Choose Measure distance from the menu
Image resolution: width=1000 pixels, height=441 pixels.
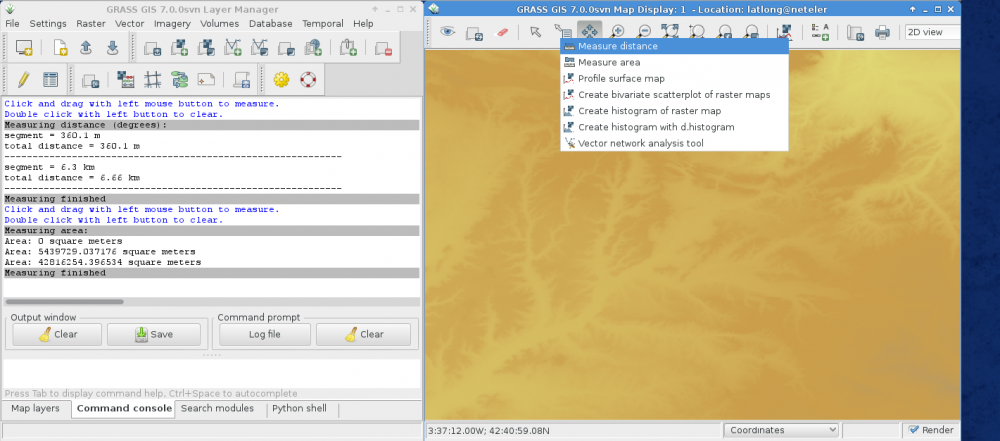674,46
